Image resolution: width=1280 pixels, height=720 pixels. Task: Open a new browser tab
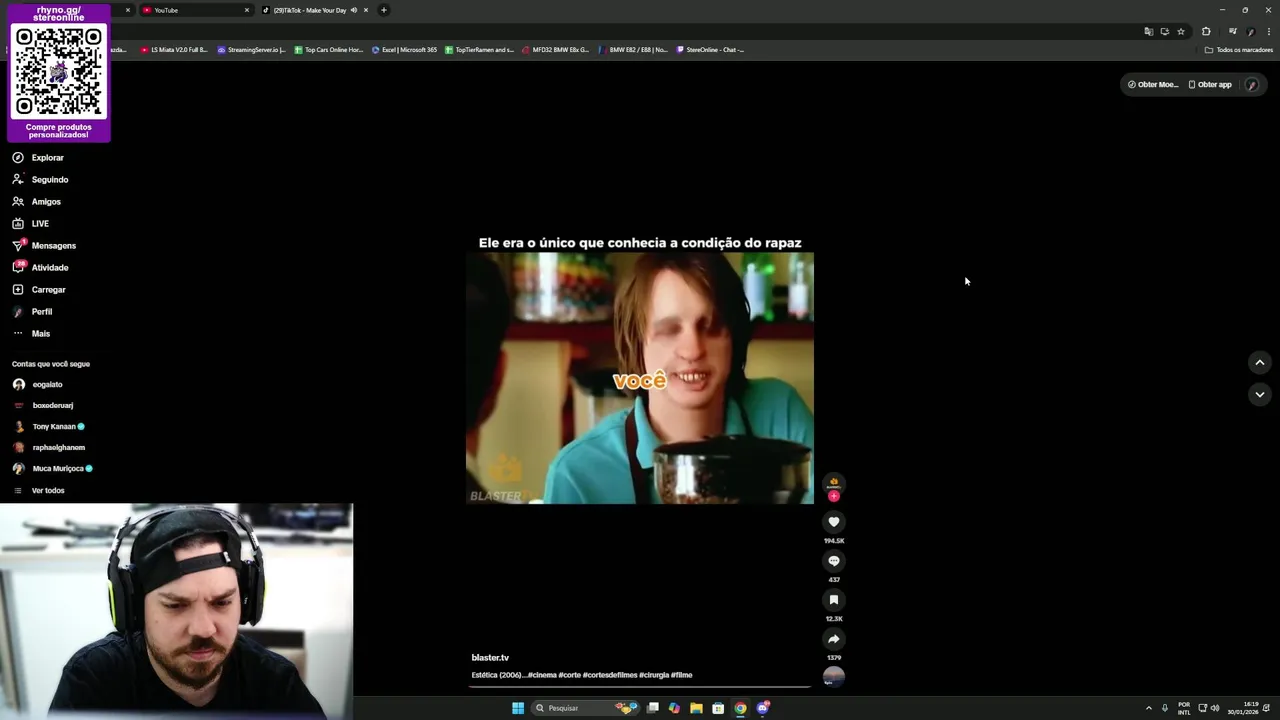[384, 10]
